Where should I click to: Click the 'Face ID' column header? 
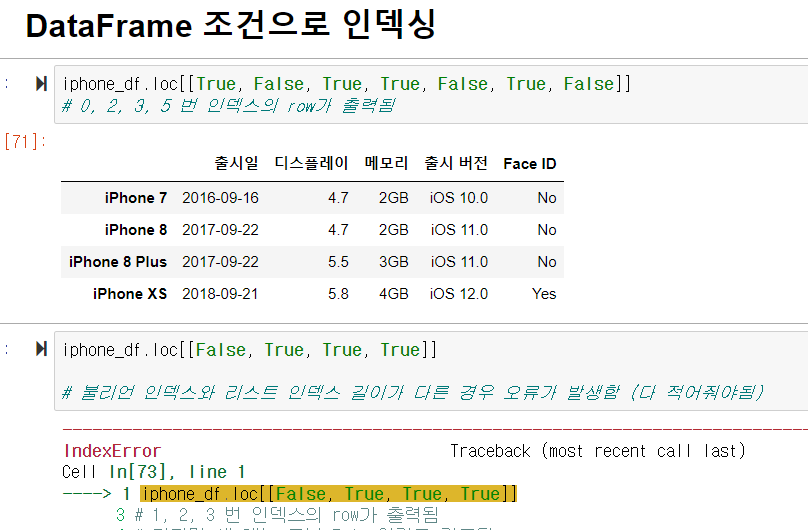pos(530,164)
